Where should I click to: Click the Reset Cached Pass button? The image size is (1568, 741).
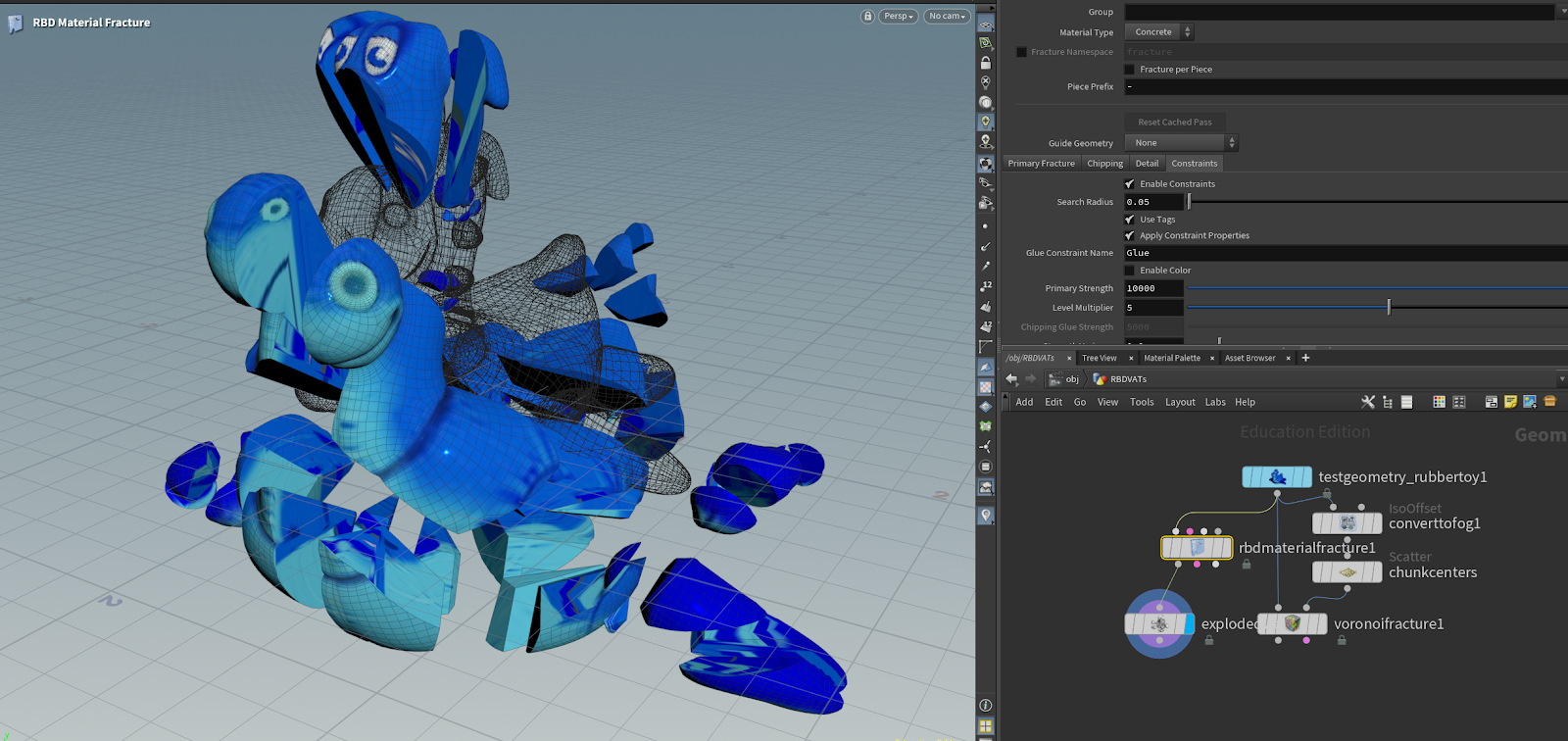[x=1175, y=123]
